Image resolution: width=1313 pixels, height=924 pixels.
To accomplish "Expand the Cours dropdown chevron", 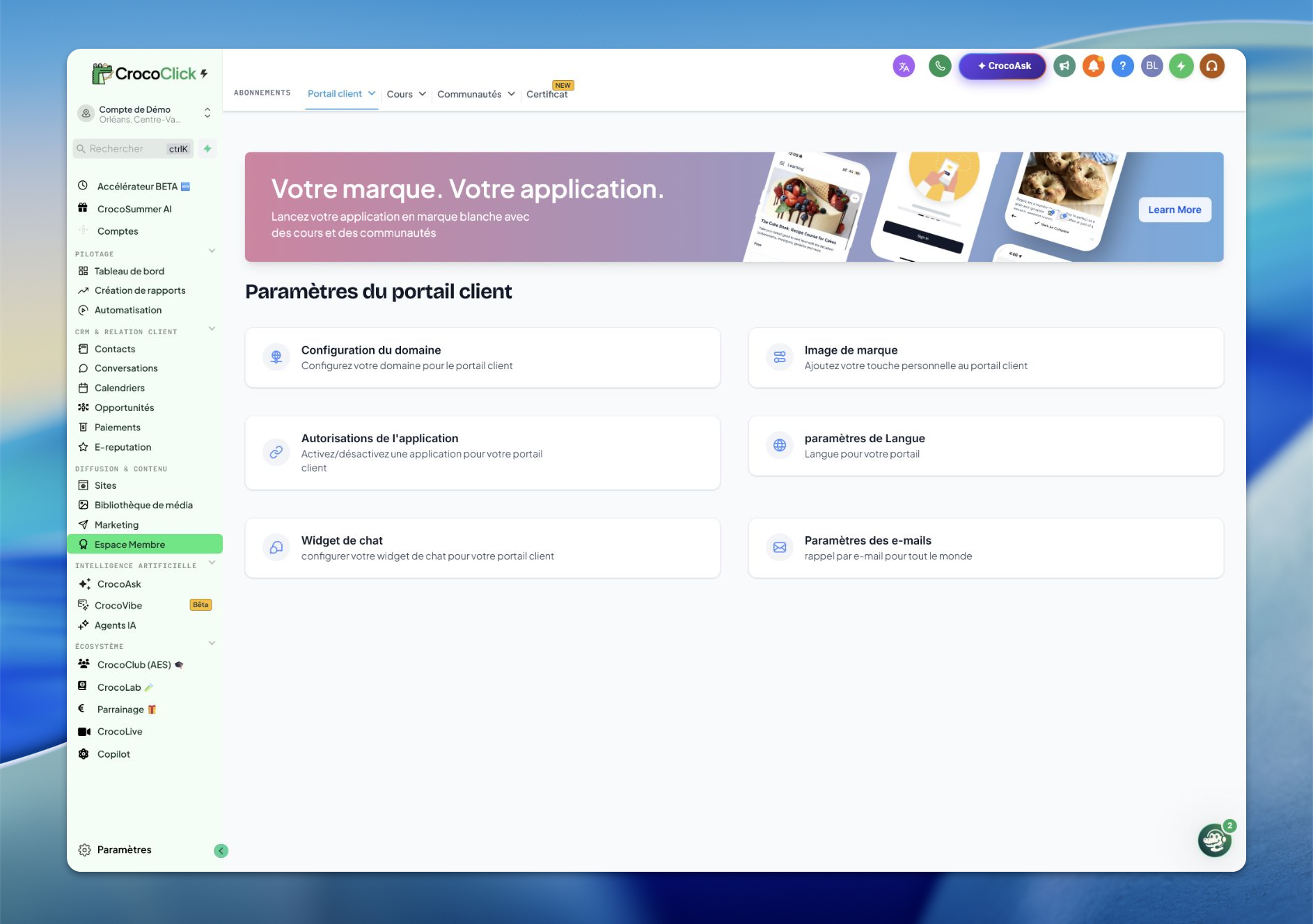I will [423, 94].
